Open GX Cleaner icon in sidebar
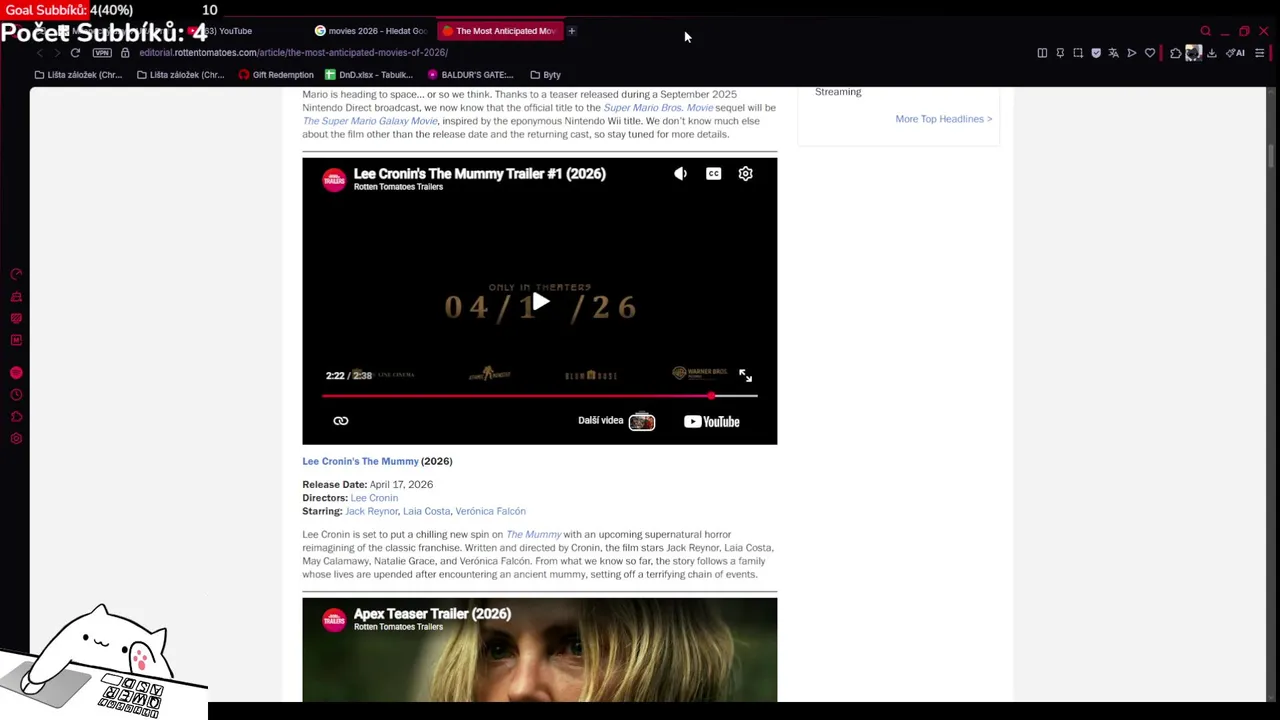 (x=16, y=296)
